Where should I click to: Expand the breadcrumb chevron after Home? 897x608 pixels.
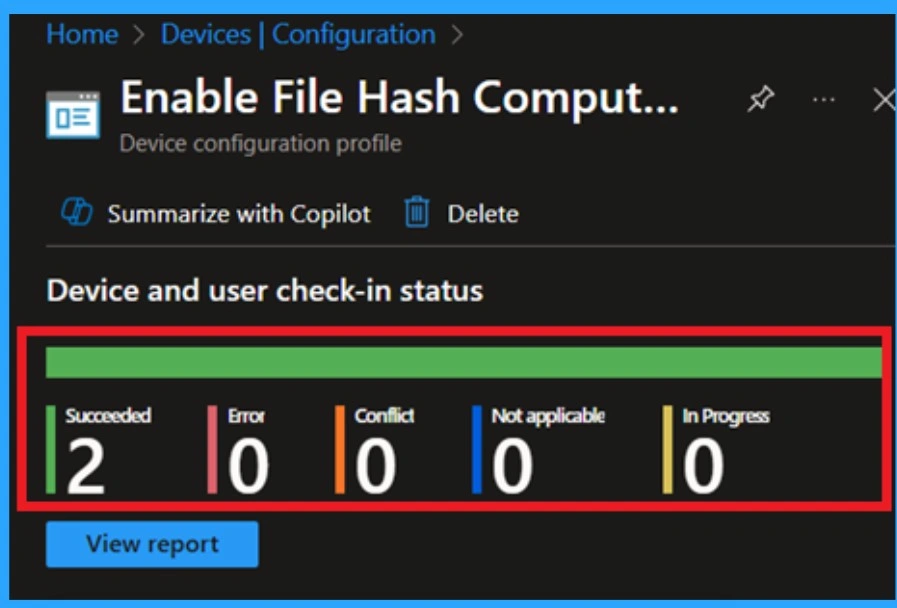tap(138, 34)
